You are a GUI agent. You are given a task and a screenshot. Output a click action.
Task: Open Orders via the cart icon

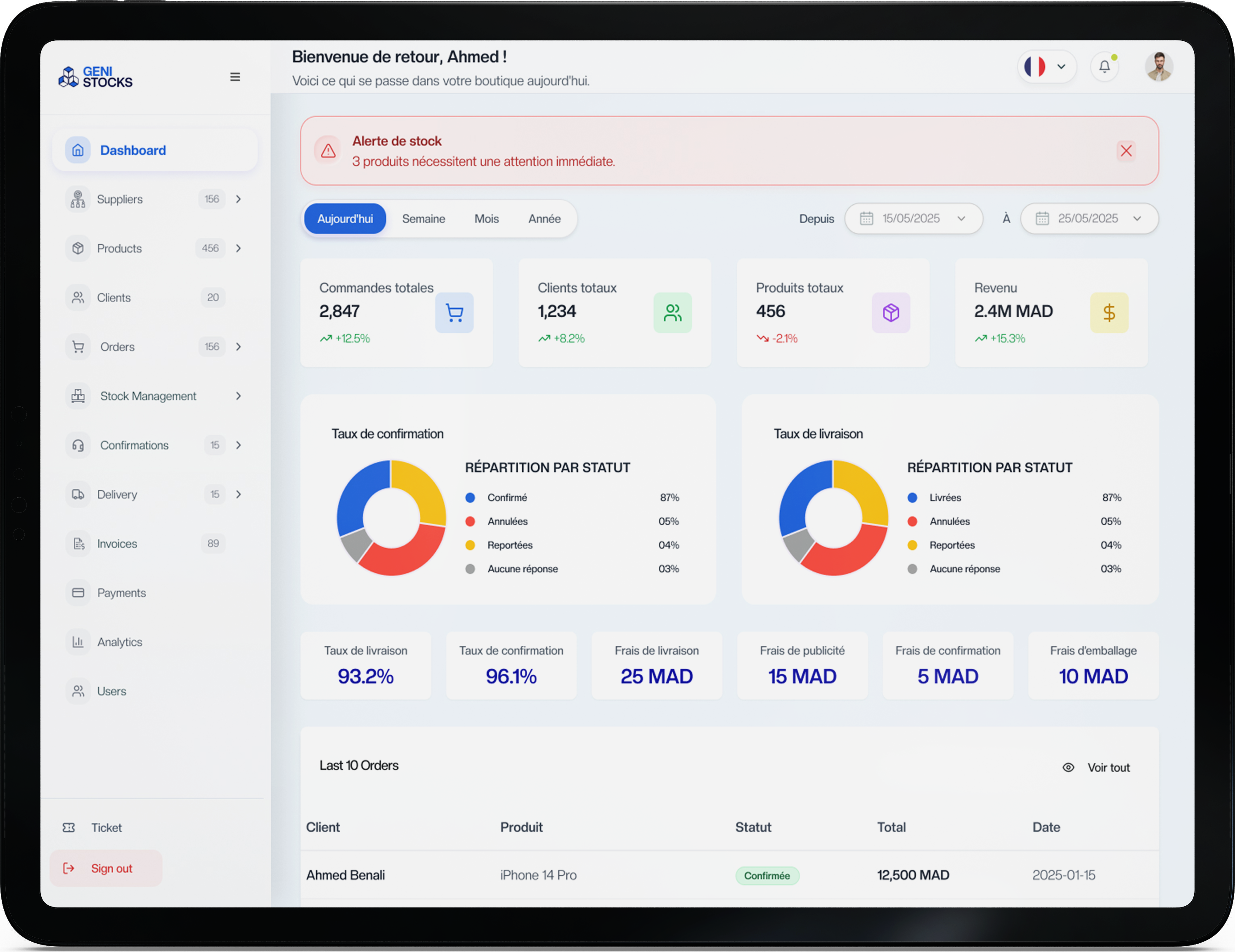point(78,347)
